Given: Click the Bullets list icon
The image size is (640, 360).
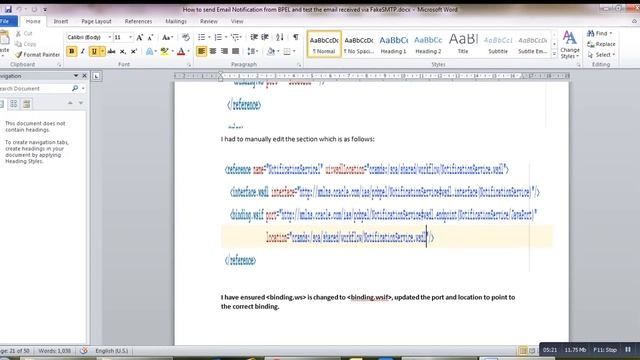Looking at the screenshot, I should (x=201, y=37).
